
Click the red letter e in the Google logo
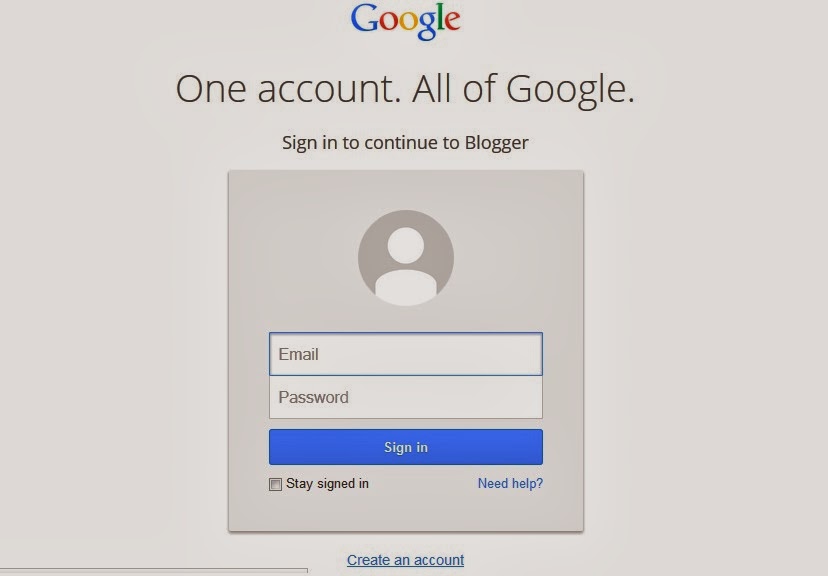tap(452, 22)
